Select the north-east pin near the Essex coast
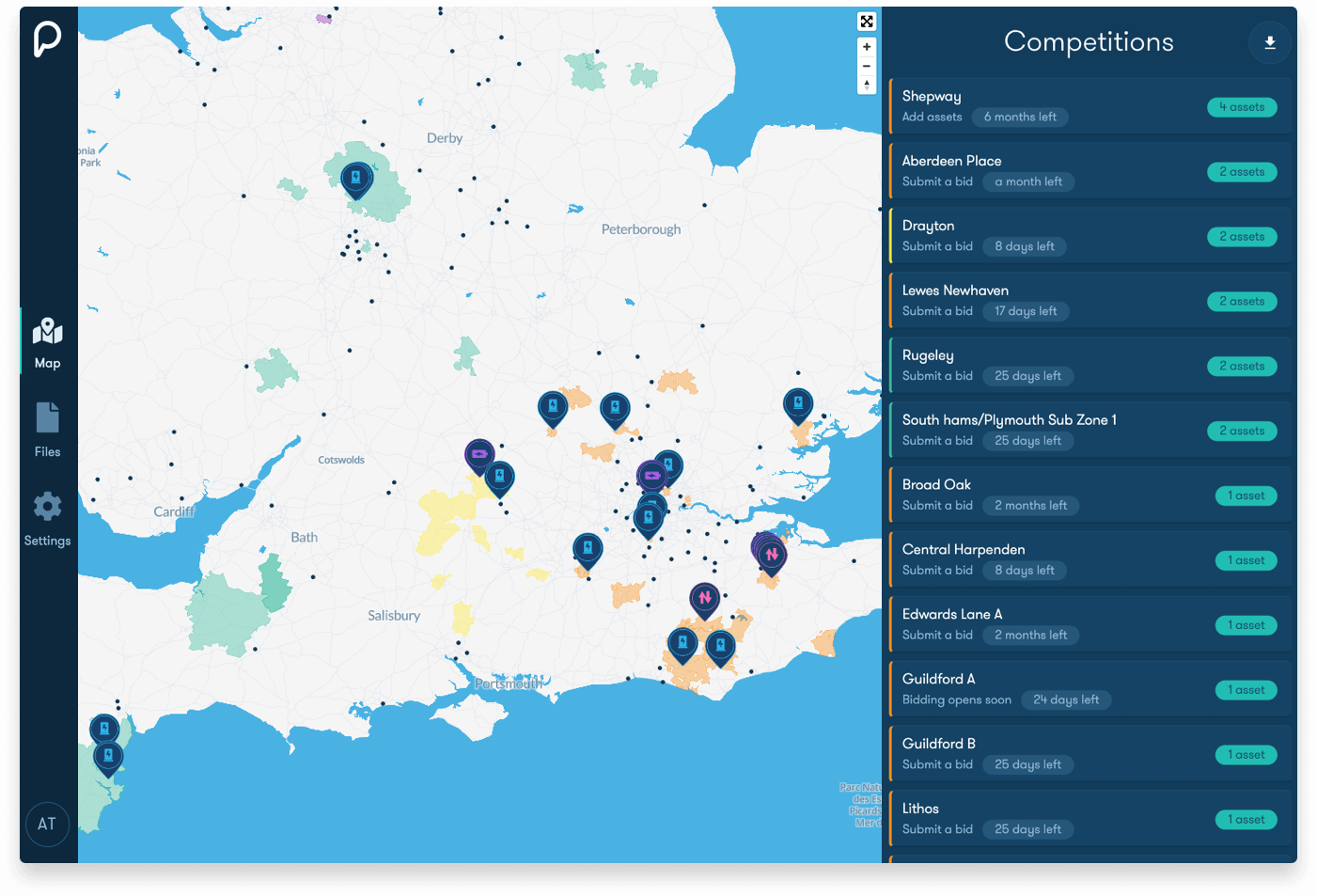Screen dimensions: 1317x896 point(798,406)
